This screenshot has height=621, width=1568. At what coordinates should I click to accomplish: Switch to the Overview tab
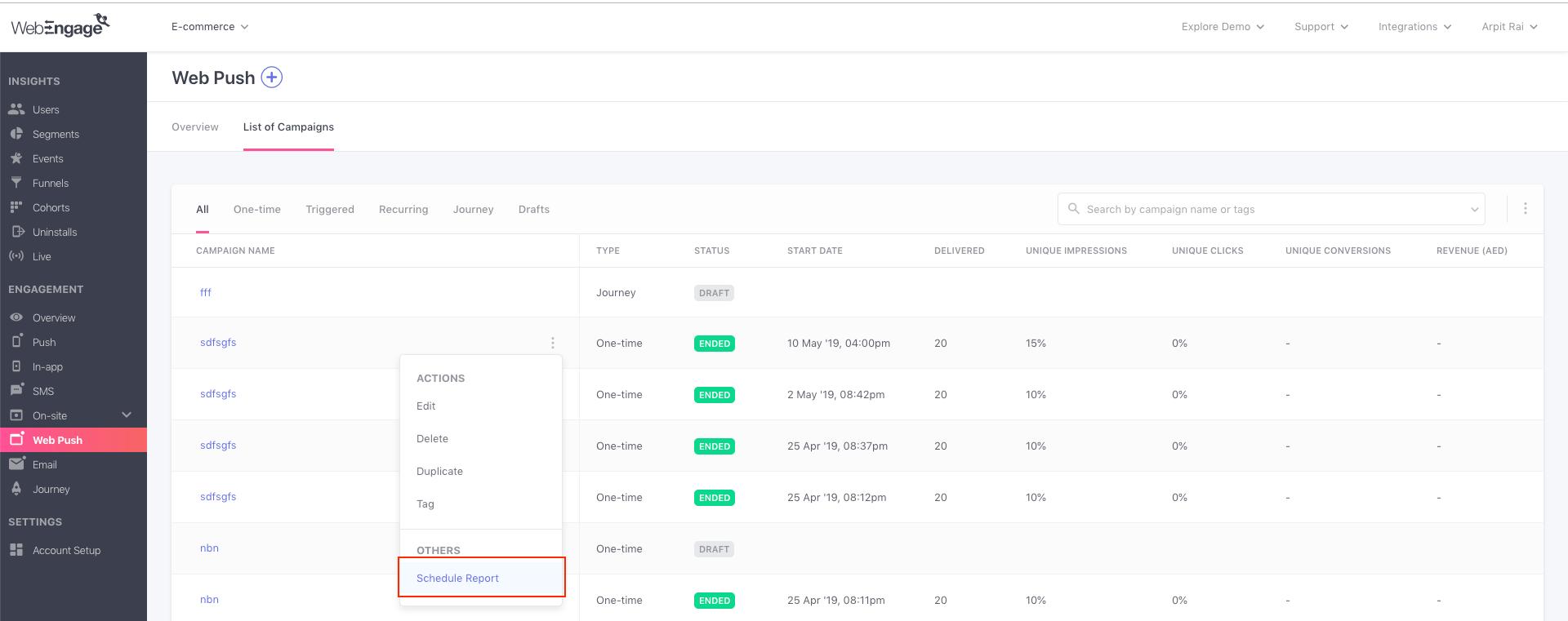(x=195, y=127)
